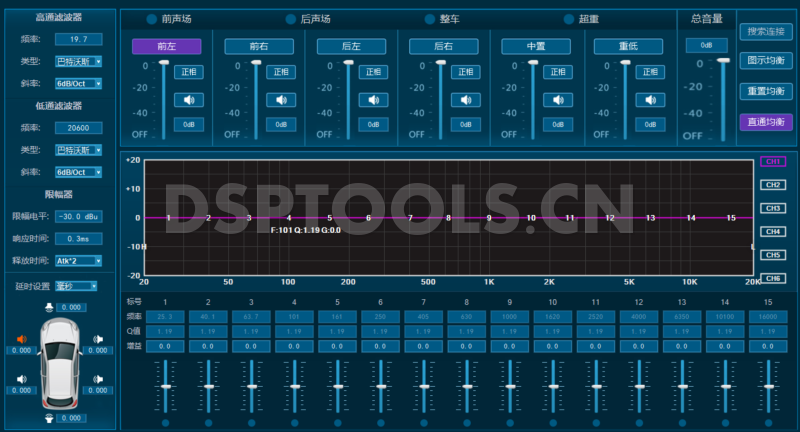The height and width of the screenshot is (432, 800).
Task: Click the high-pass 频率 field showing 19.7
Action: click(78, 39)
